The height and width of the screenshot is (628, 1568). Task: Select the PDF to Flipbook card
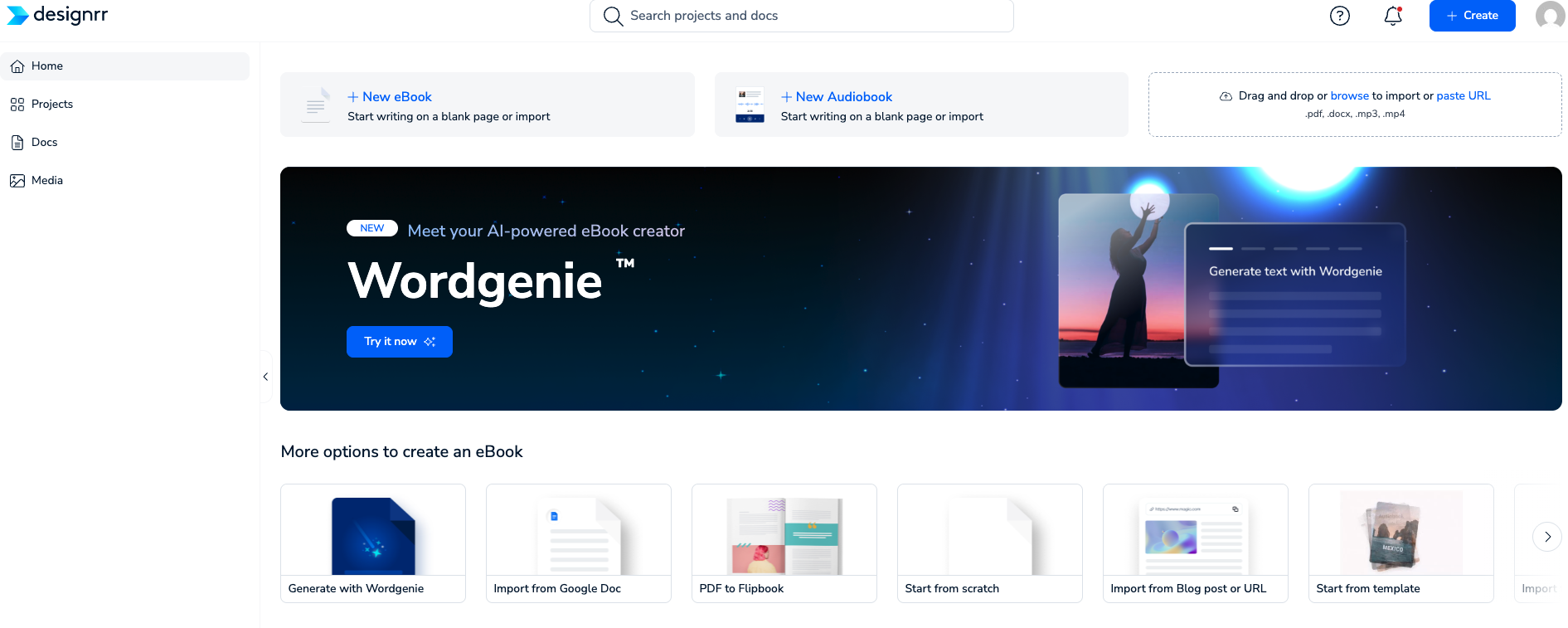point(784,543)
